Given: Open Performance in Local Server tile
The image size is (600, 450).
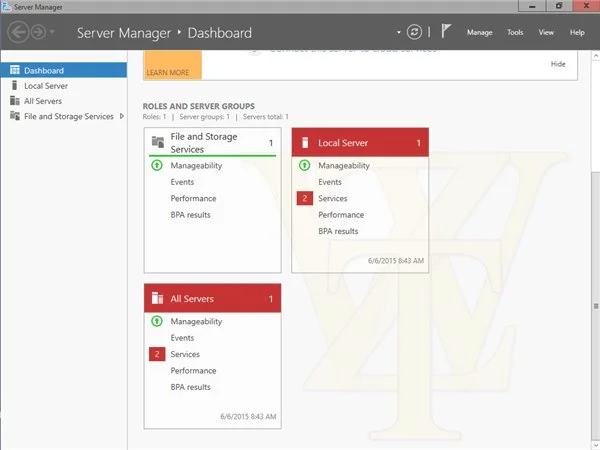Looking at the screenshot, I should (x=341, y=215).
